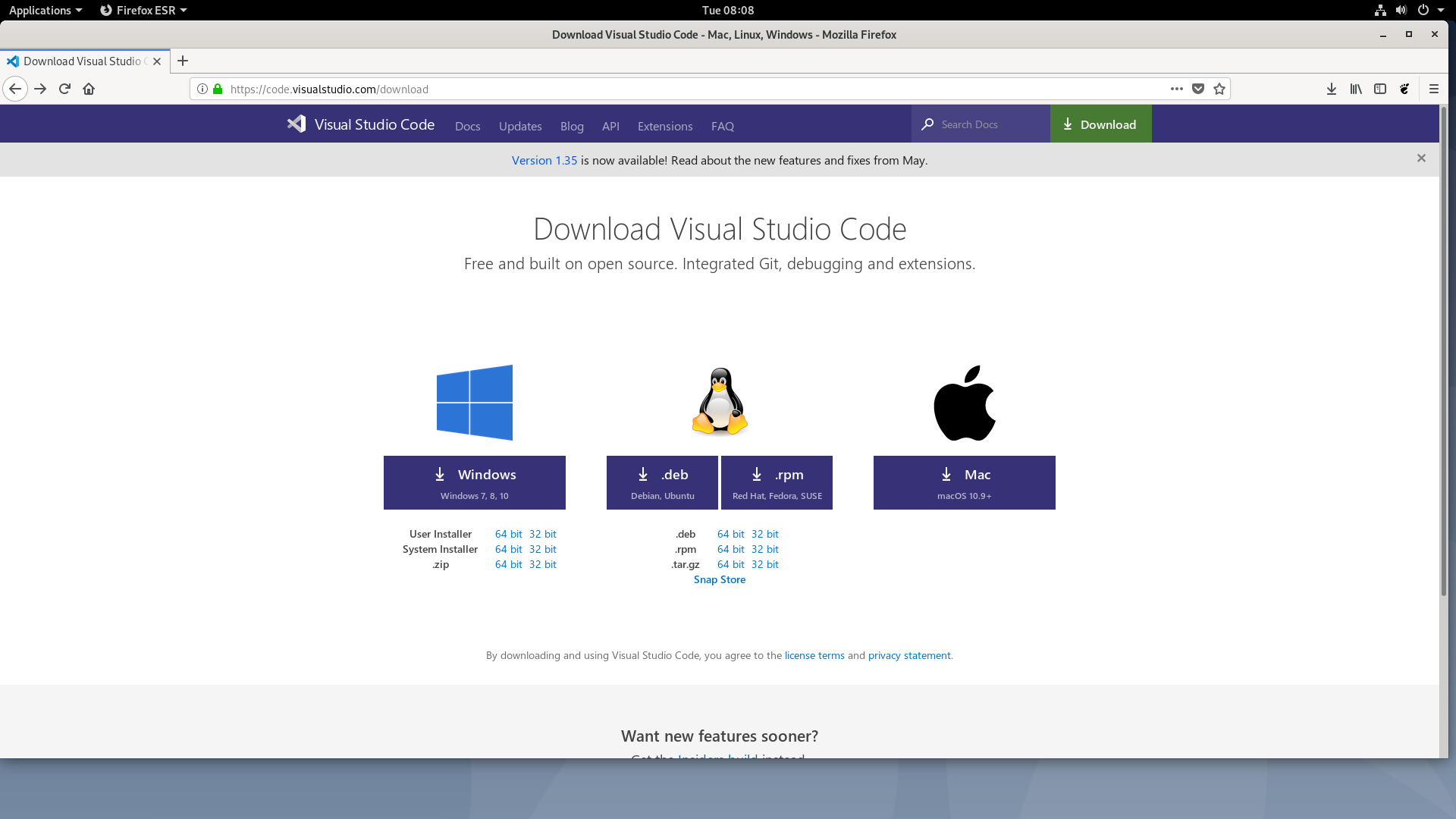Image resolution: width=1456 pixels, height=819 pixels.
Task: Open the Firefox home page icon
Action: click(89, 89)
